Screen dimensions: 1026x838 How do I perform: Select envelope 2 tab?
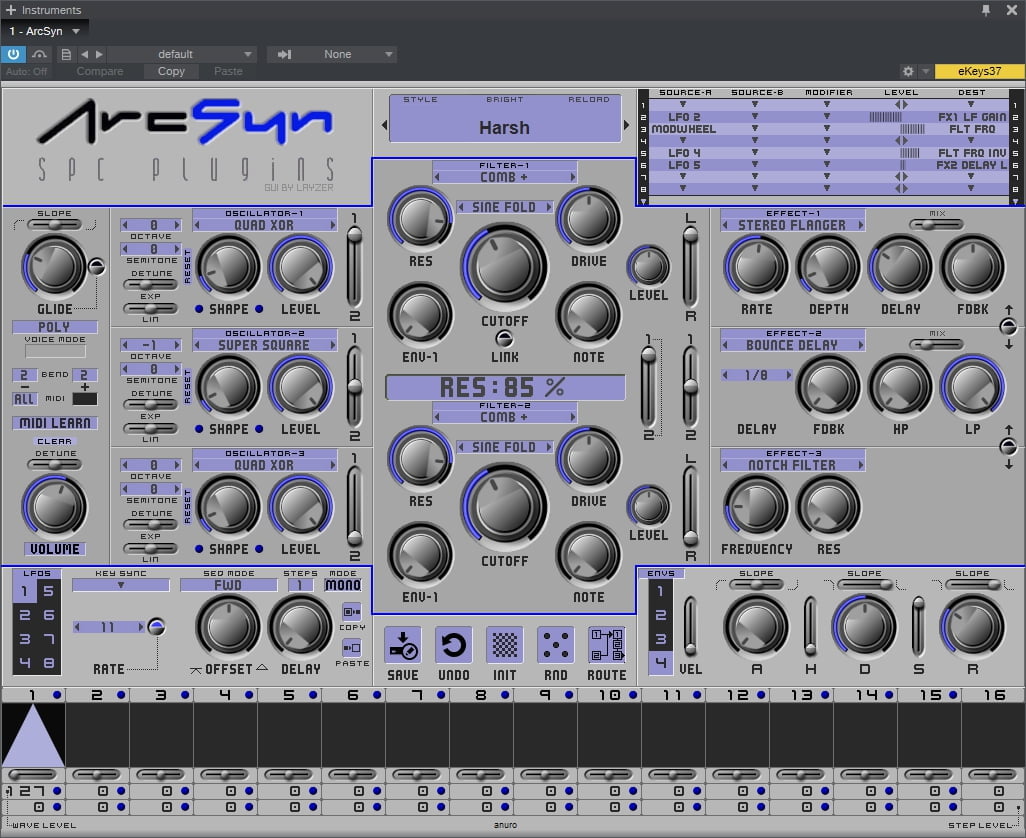tap(661, 615)
